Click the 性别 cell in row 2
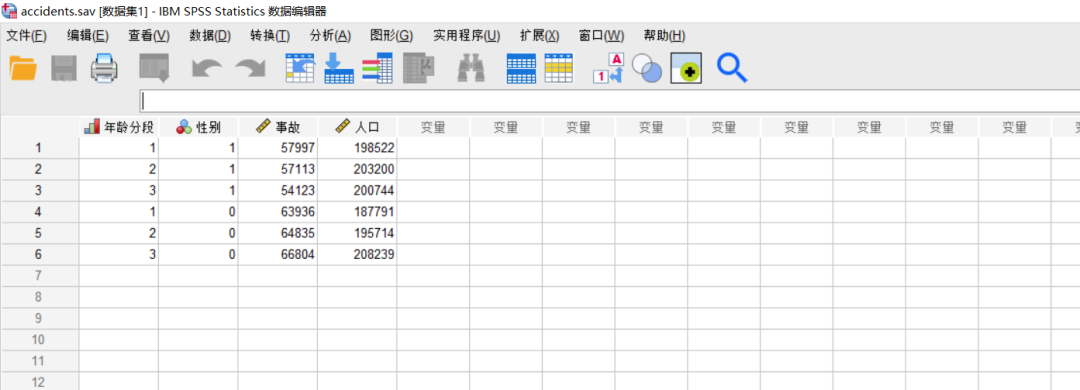The height and width of the screenshot is (390, 1080). [198, 169]
